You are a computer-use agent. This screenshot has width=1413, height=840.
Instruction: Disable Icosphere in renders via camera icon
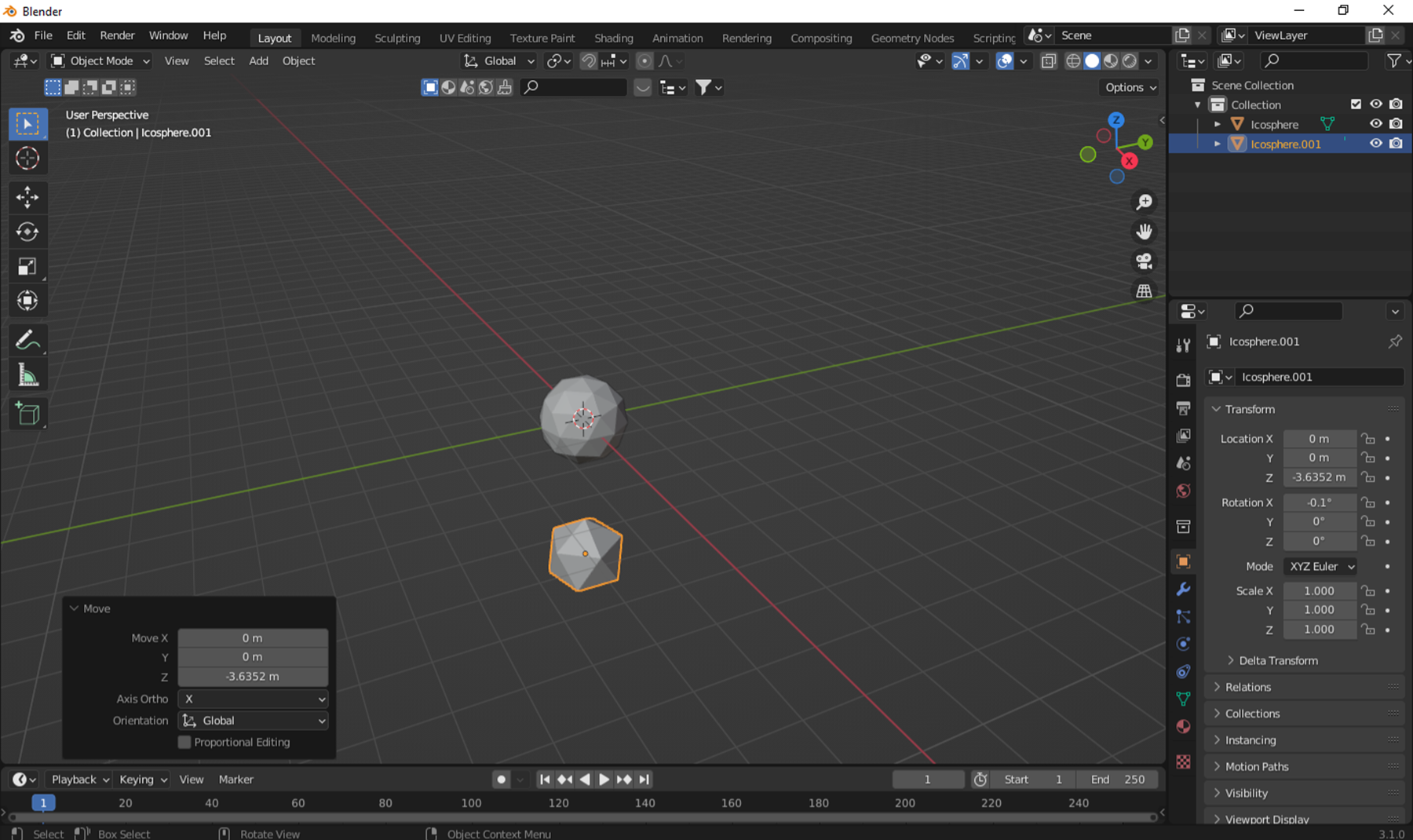click(x=1396, y=124)
